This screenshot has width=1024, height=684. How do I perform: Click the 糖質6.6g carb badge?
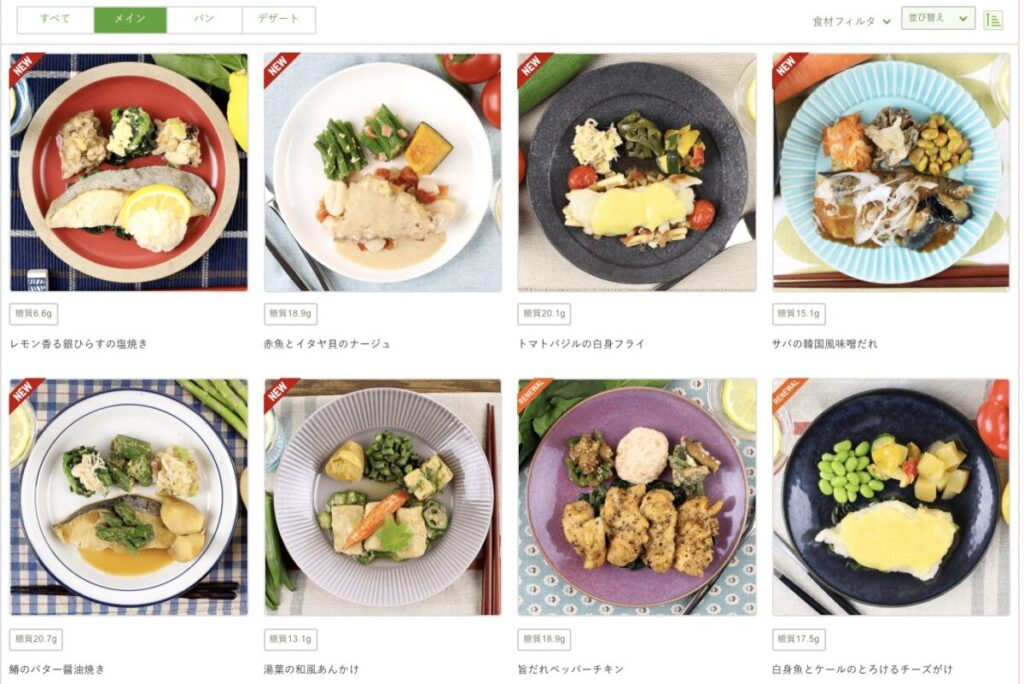(x=33, y=314)
